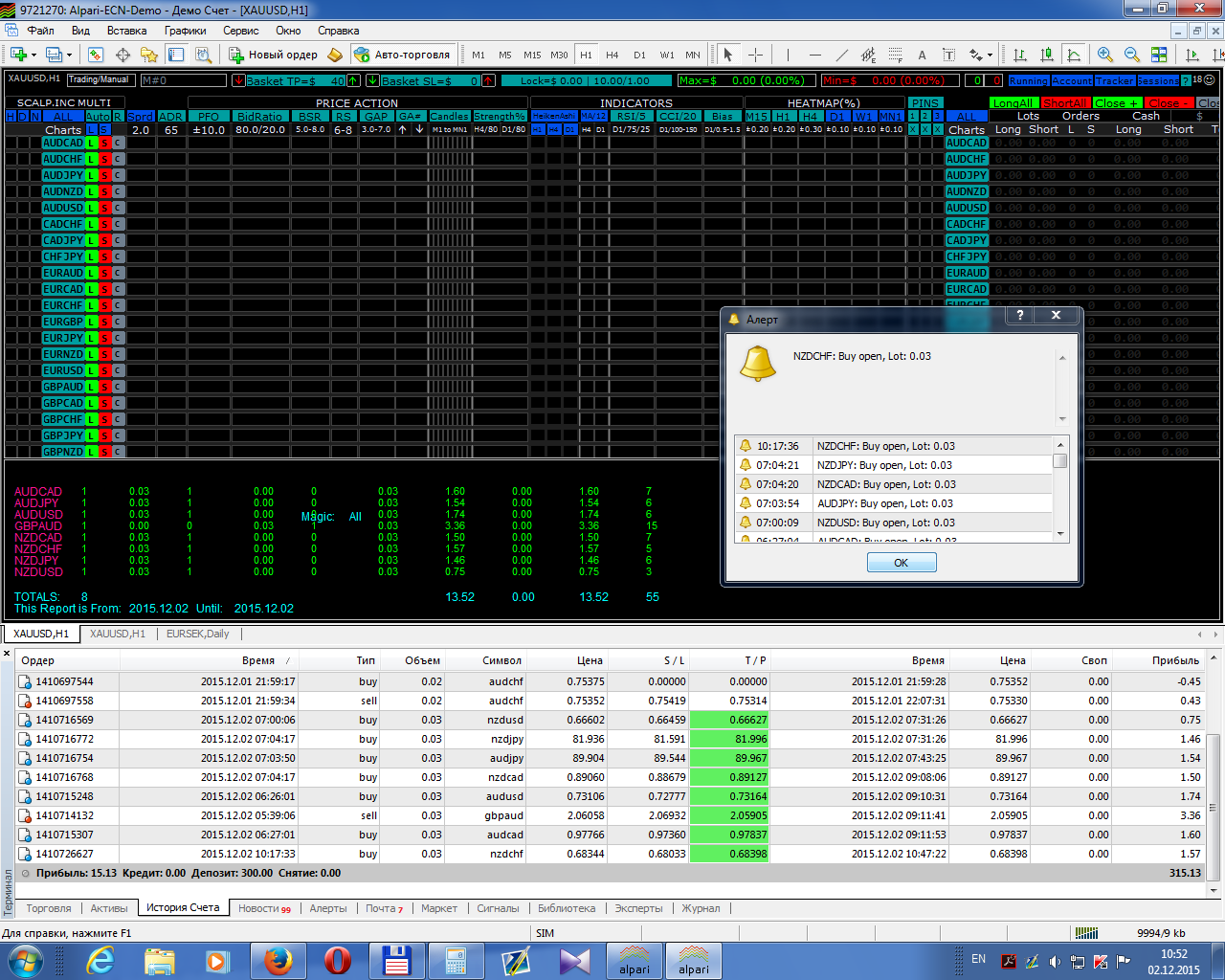Image resolution: width=1225 pixels, height=980 pixels.
Task: Click the new chart toolbar icon
Action: click(x=17, y=55)
